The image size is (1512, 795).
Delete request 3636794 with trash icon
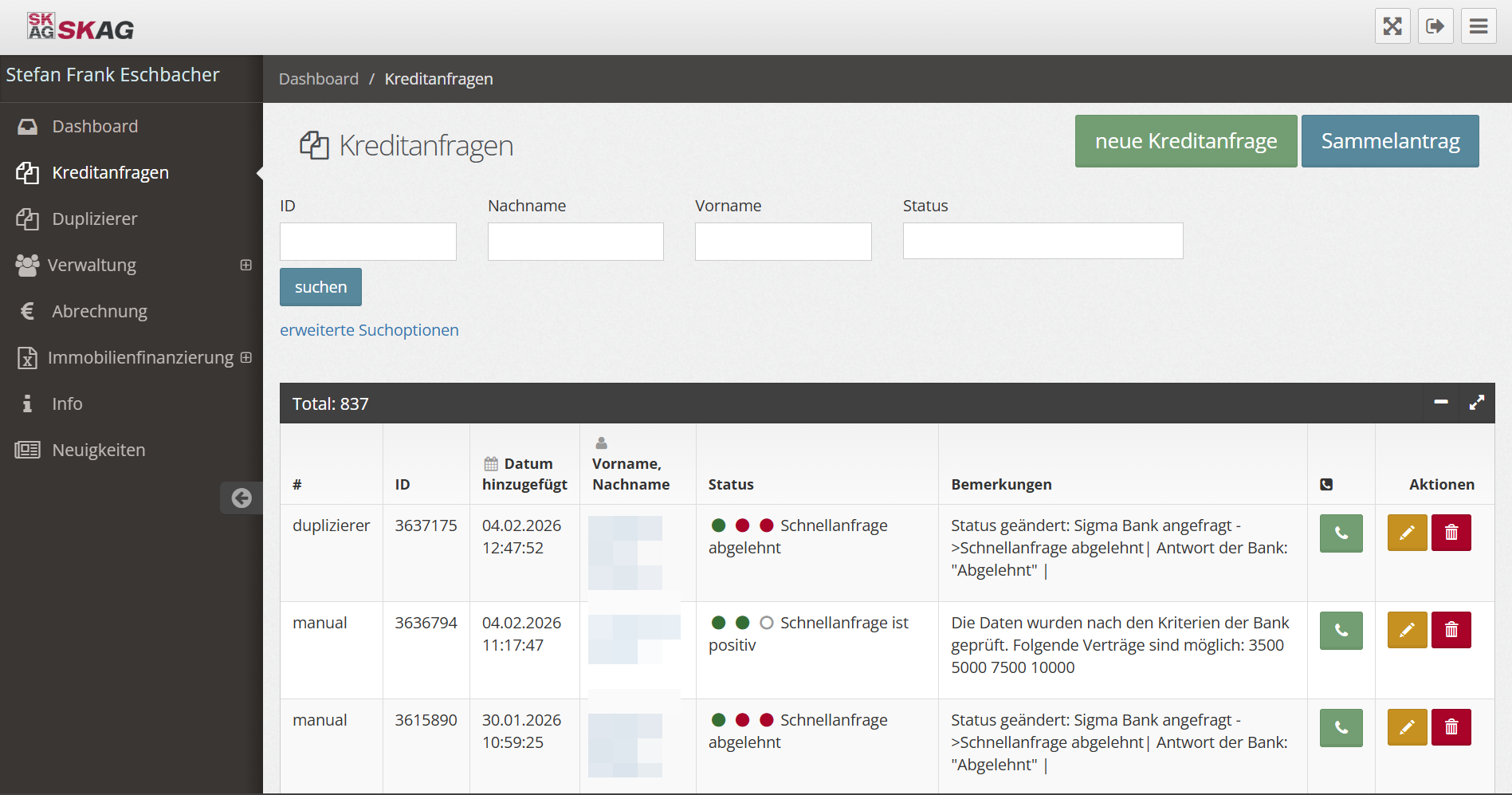[x=1451, y=630]
